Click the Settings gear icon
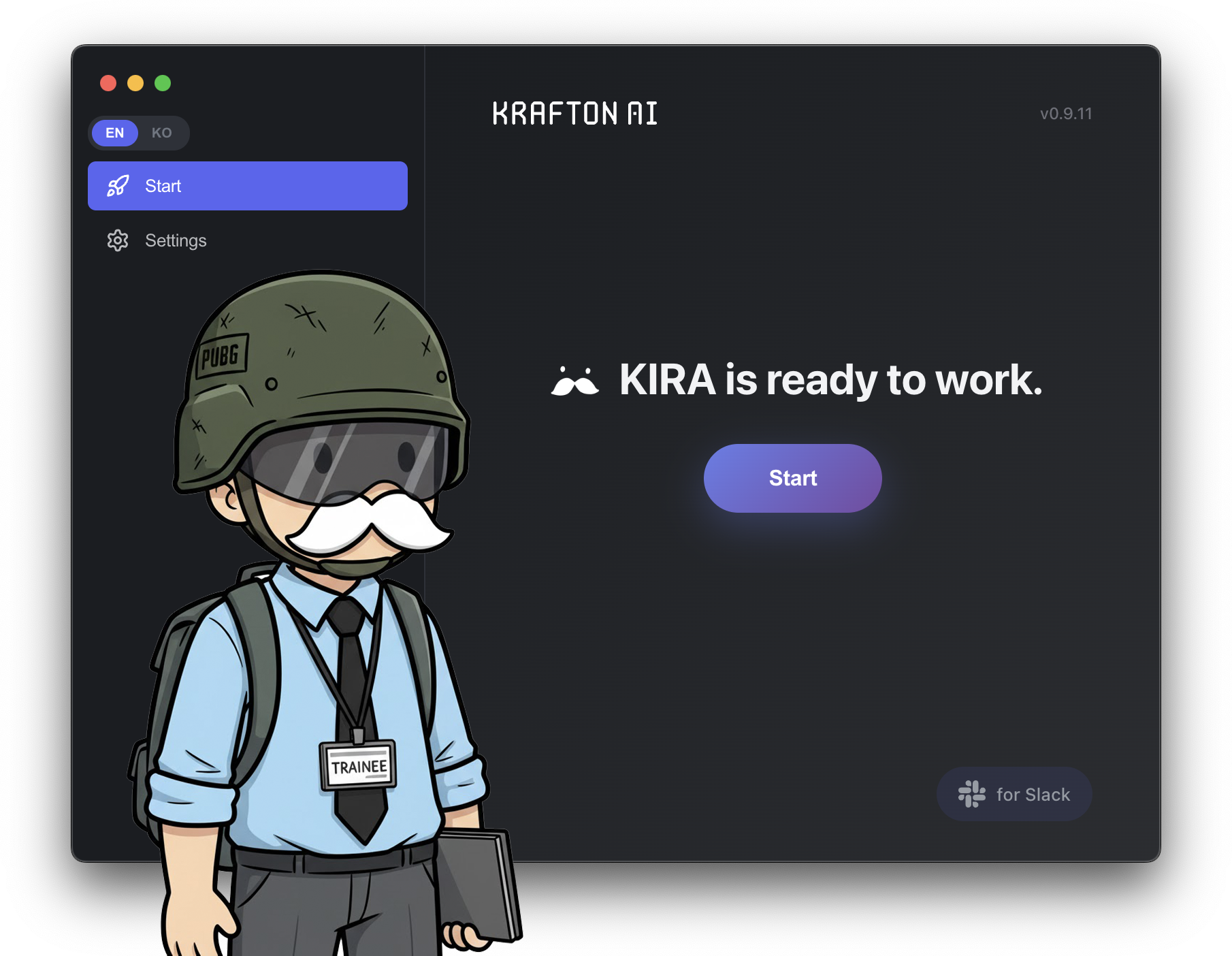This screenshot has height=956, width=1232. [118, 240]
